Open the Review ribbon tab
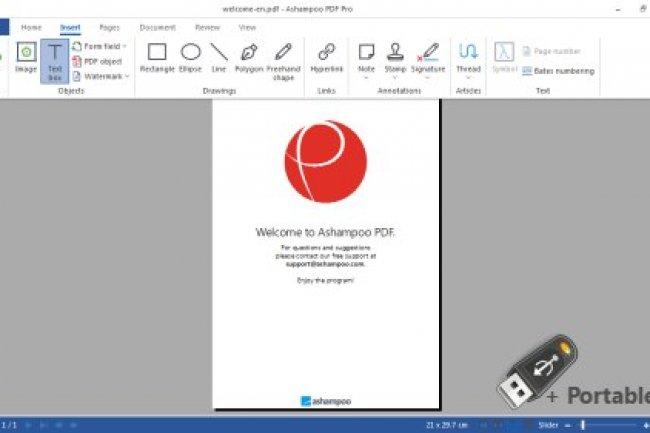Viewport: 650px width, 433px height. (x=208, y=27)
